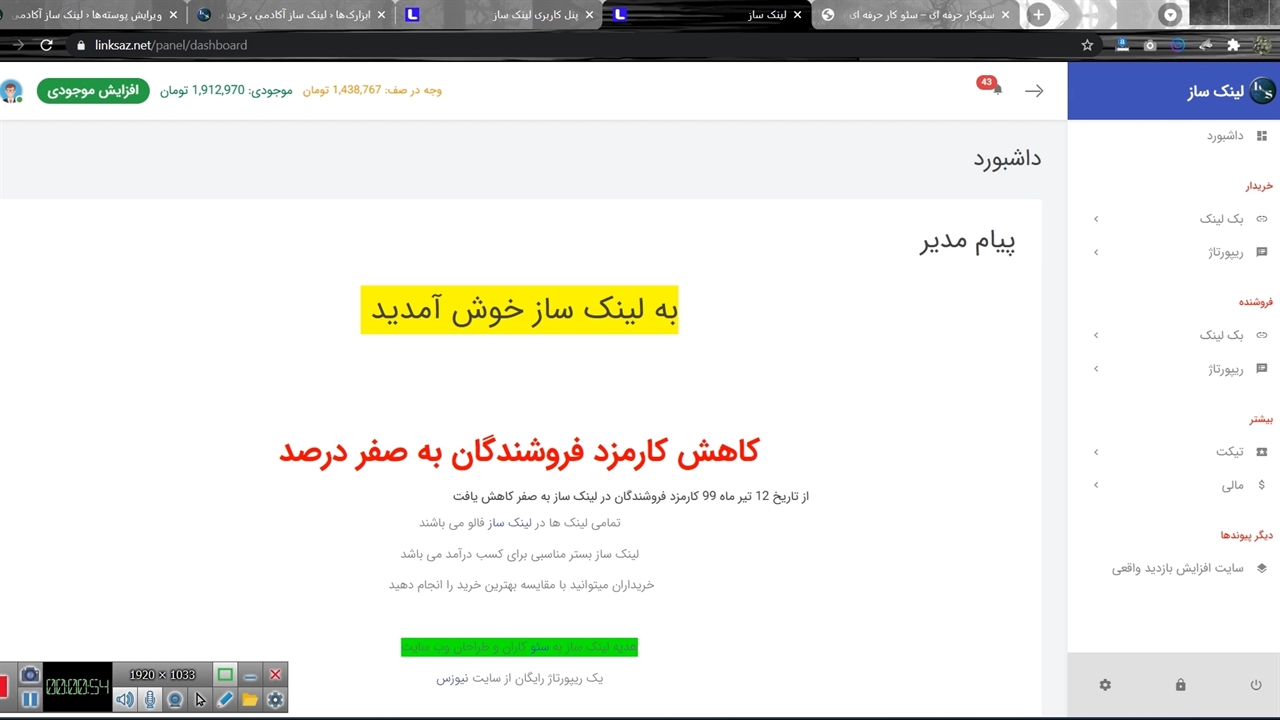
Task: Open the recorder's output folder icon
Action: pos(250,700)
